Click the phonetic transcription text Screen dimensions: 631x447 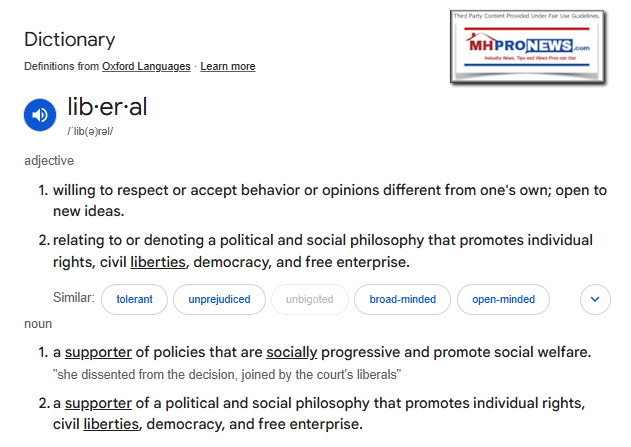[x=90, y=132]
